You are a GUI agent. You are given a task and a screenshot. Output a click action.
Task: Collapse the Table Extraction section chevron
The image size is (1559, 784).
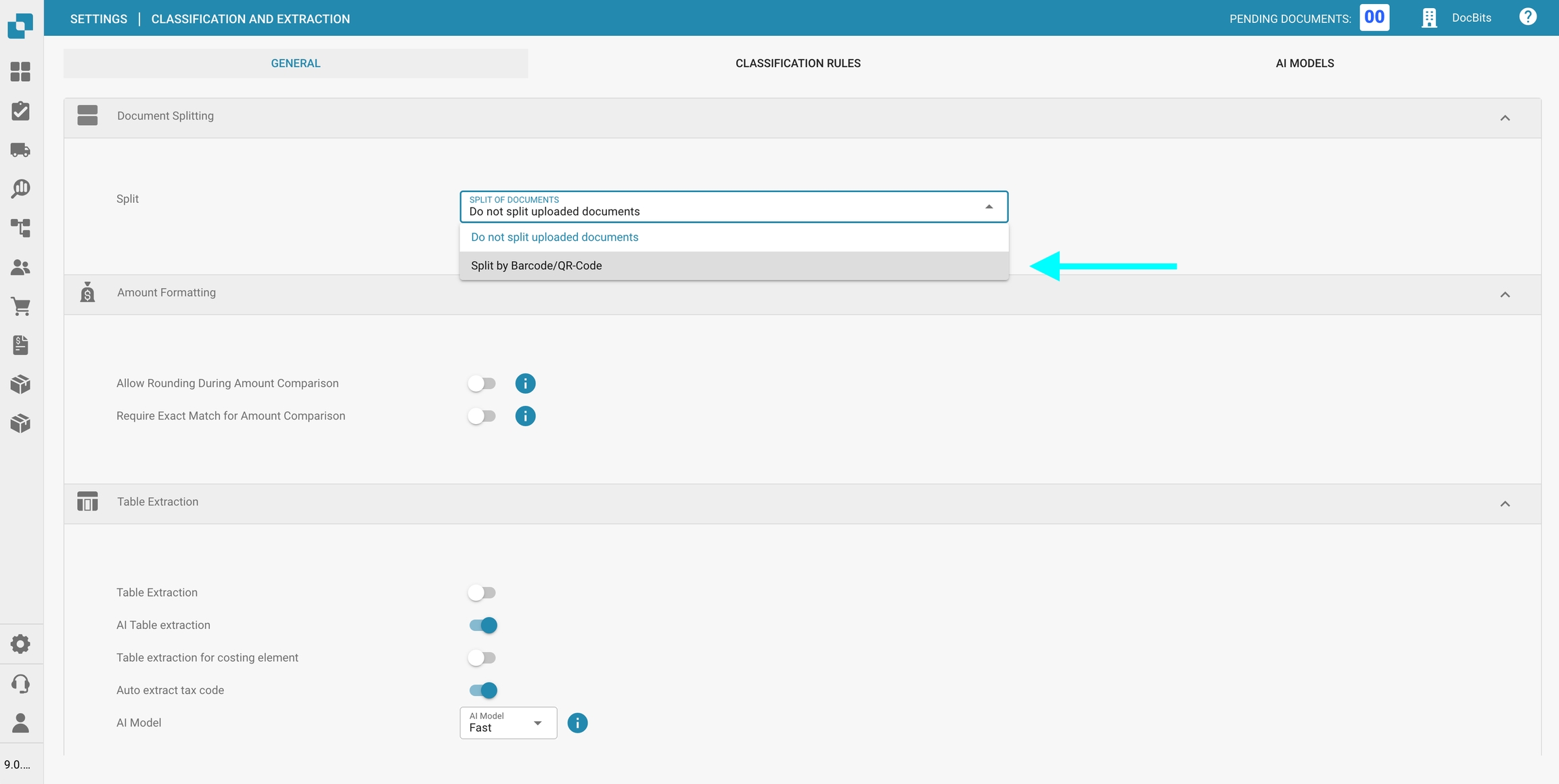click(1504, 504)
